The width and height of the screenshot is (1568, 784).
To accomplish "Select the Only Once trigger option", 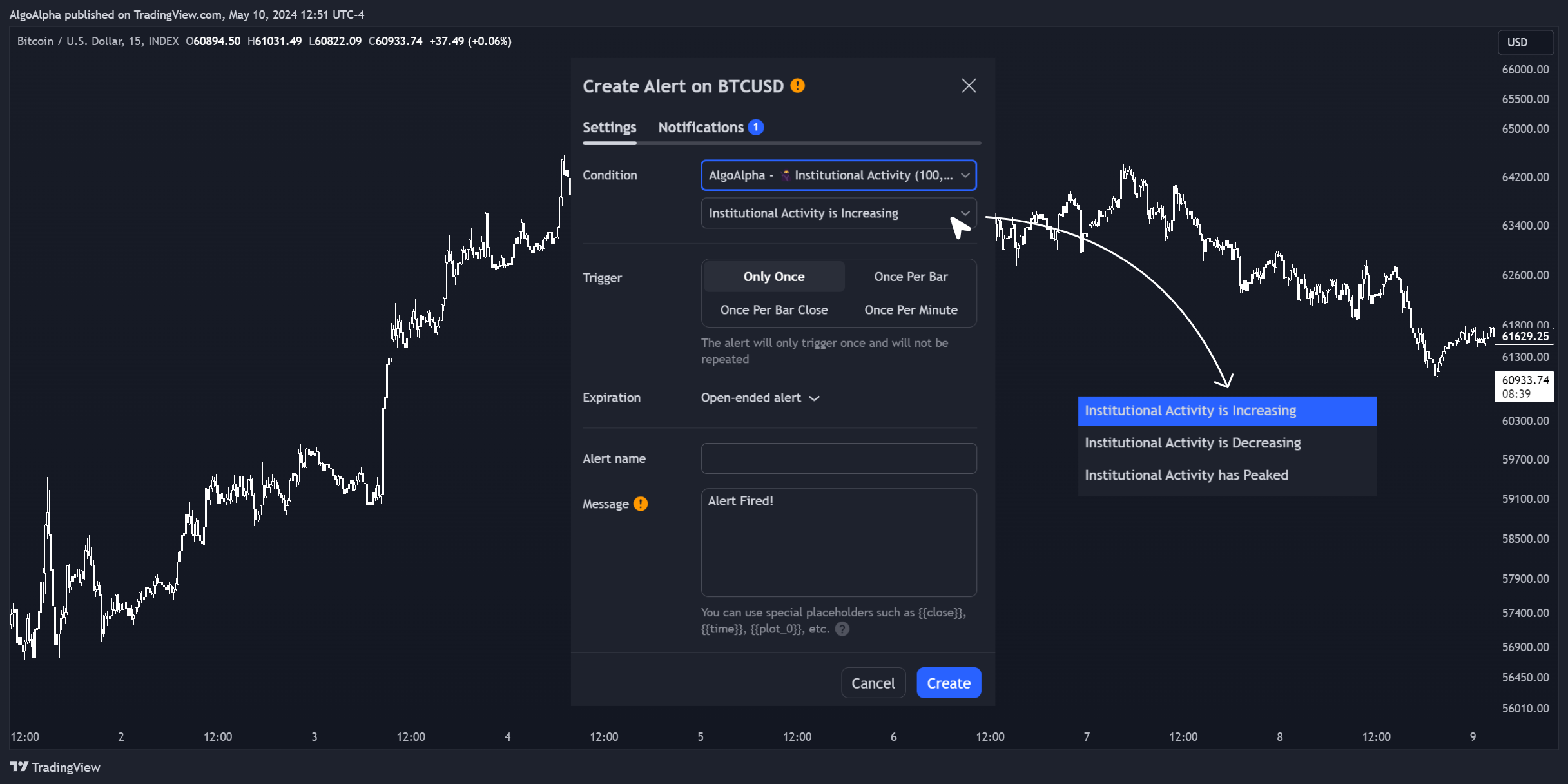I will click(x=773, y=277).
